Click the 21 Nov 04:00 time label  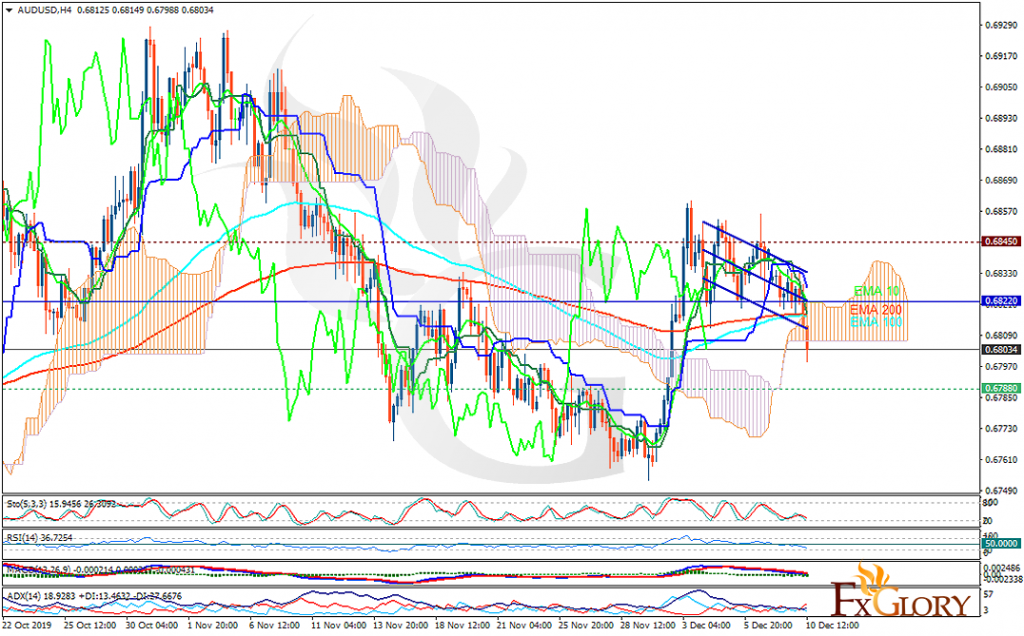pyautogui.click(x=524, y=625)
